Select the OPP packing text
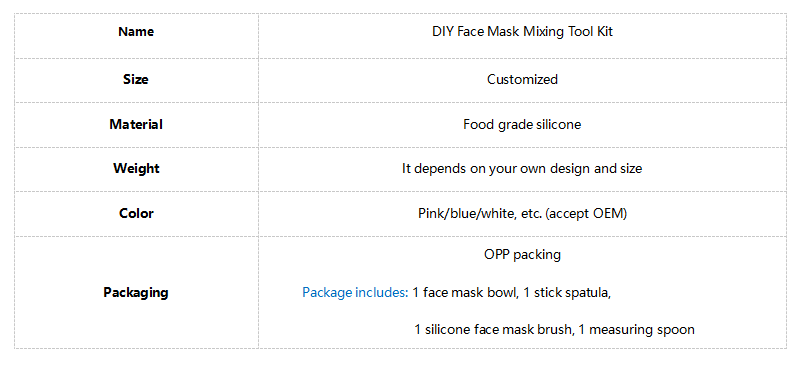803x369 pixels. (522, 254)
